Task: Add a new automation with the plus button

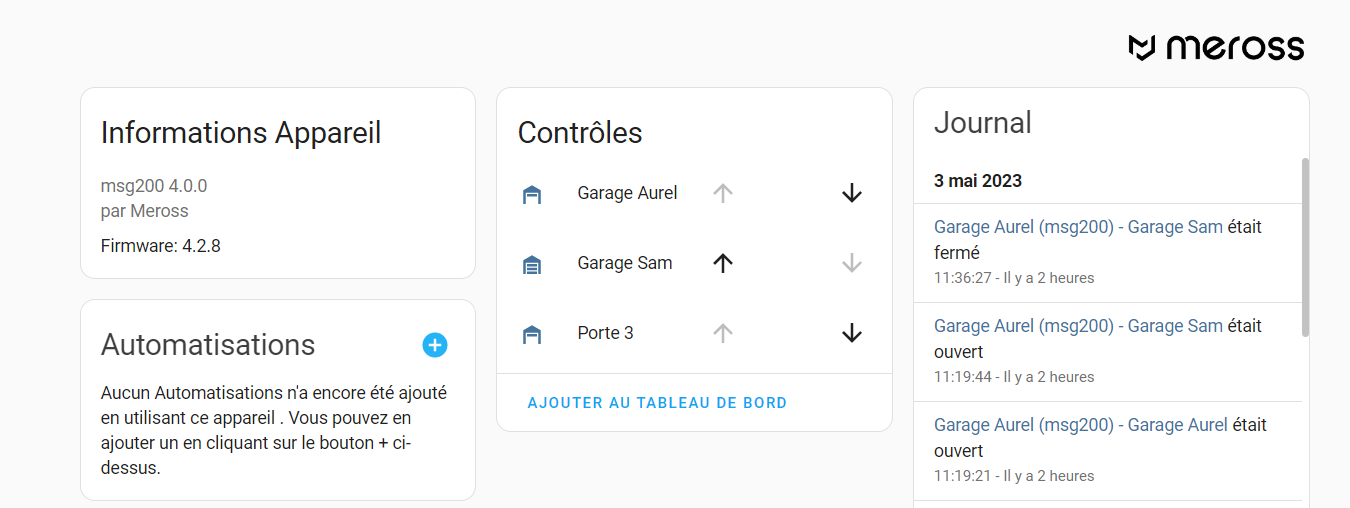Action: (x=434, y=345)
